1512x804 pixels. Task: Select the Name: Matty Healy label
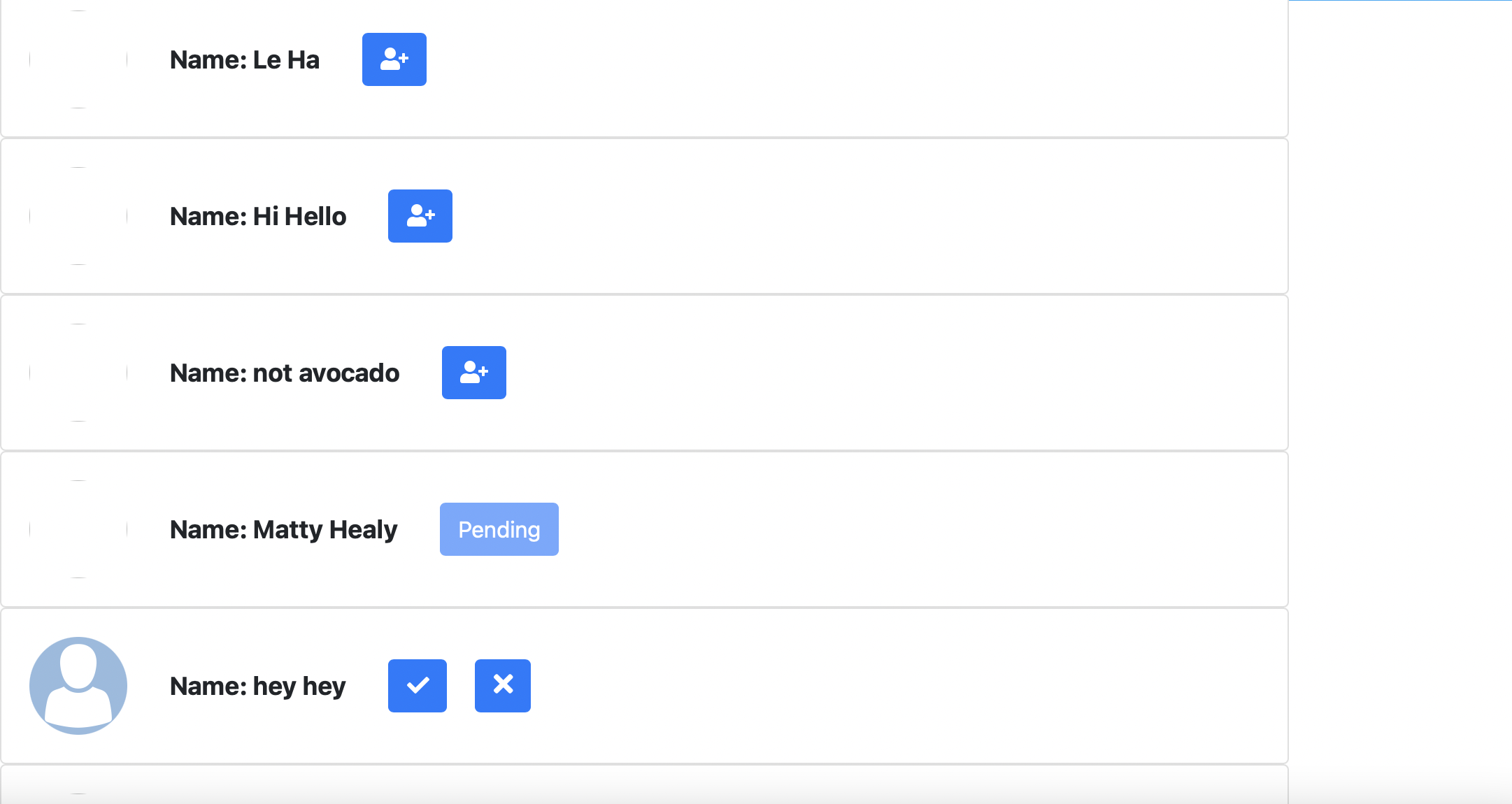pyautogui.click(x=283, y=530)
